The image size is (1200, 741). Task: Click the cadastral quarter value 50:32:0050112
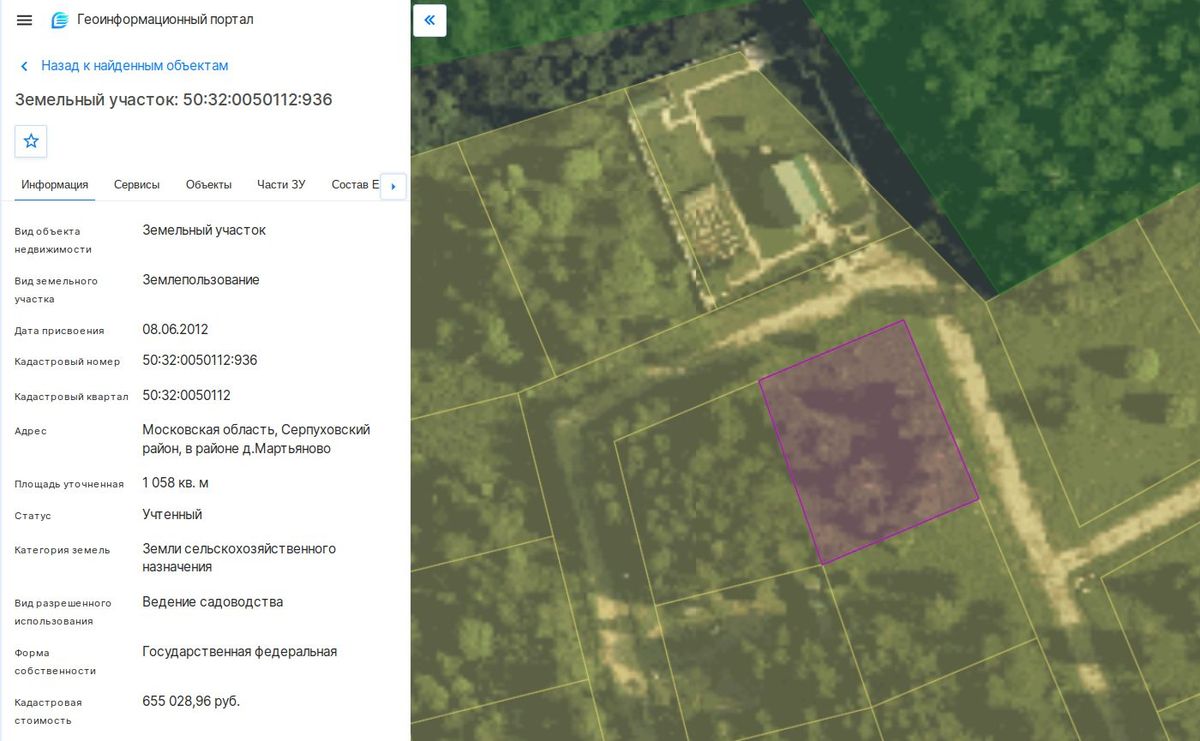[187, 395]
